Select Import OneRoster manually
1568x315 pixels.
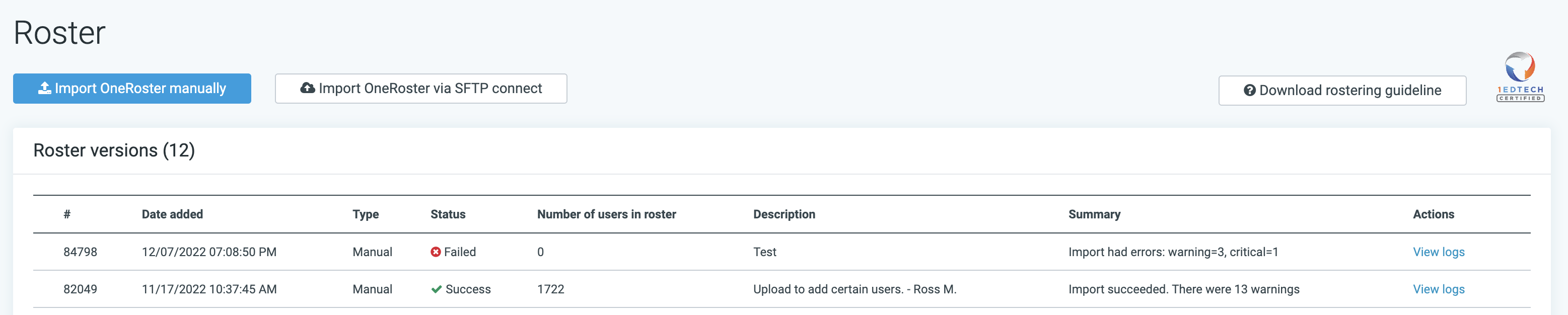(131, 88)
